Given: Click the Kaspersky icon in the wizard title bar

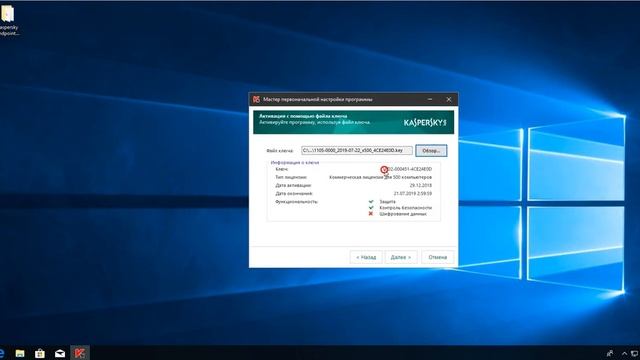Looking at the screenshot, I should click(x=256, y=99).
